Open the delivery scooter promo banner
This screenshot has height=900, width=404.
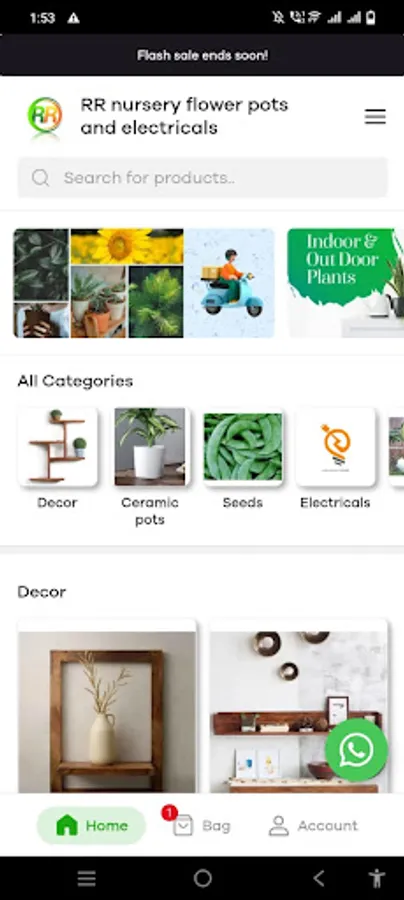[144, 283]
